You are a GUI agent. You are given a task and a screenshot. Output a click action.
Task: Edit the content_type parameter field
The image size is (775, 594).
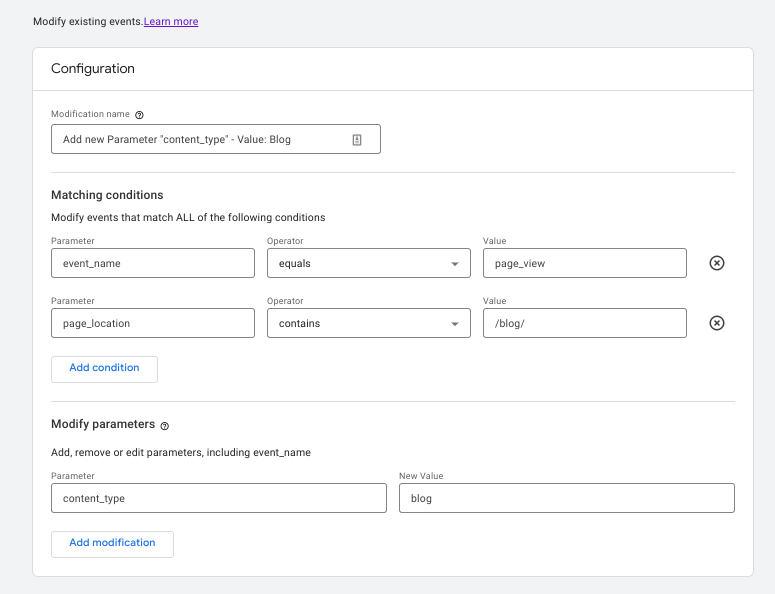[218, 498]
